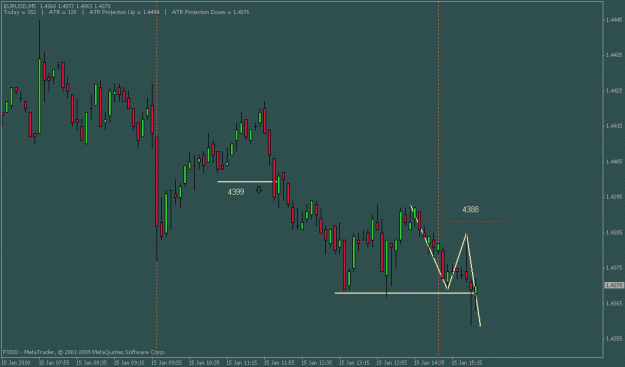Click the '15 Jan 12:35' time axis label
This screenshot has width=625, height=367.
pos(316,363)
